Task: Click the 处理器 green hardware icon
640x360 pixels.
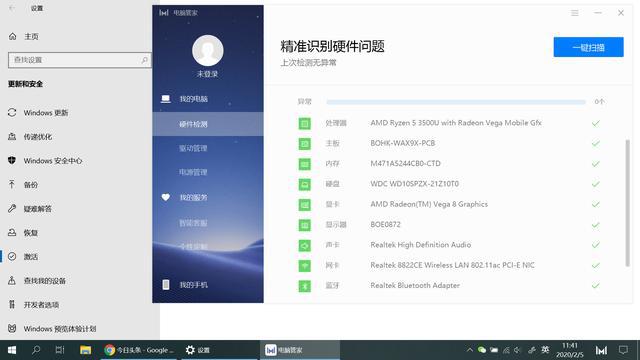Action: 304,123
